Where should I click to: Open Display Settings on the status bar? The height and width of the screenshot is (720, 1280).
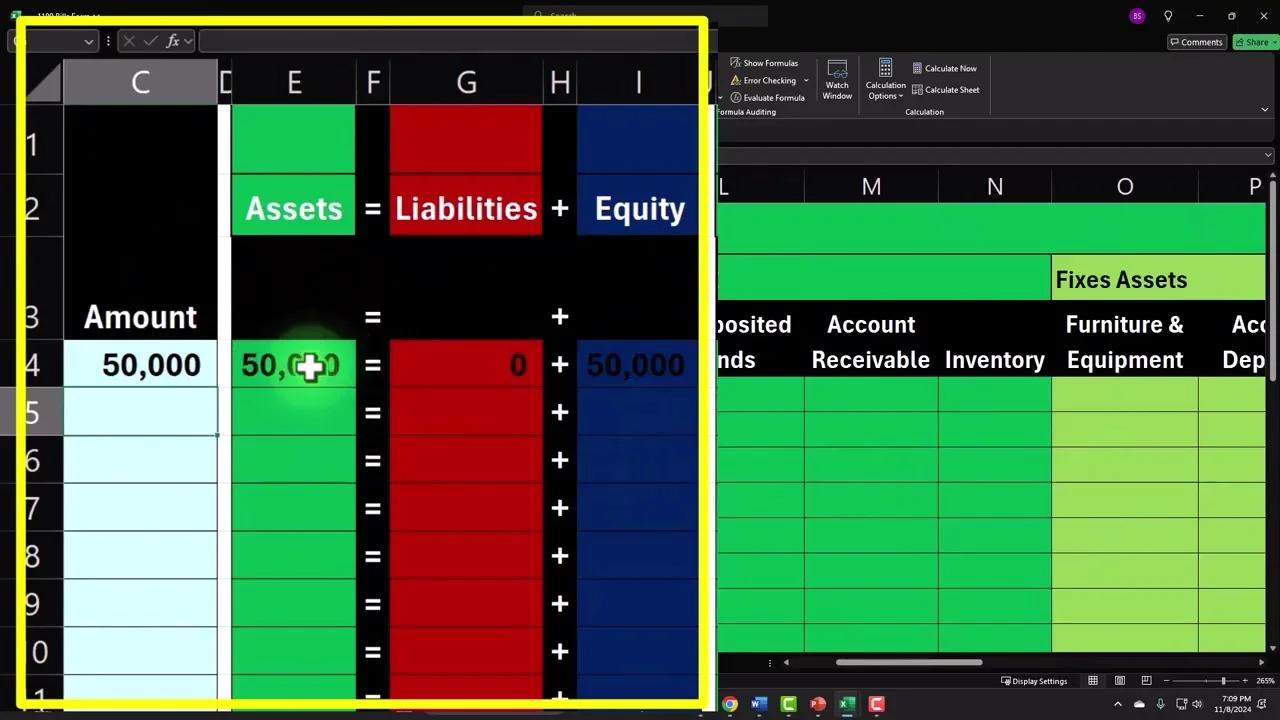pyautogui.click(x=1035, y=681)
